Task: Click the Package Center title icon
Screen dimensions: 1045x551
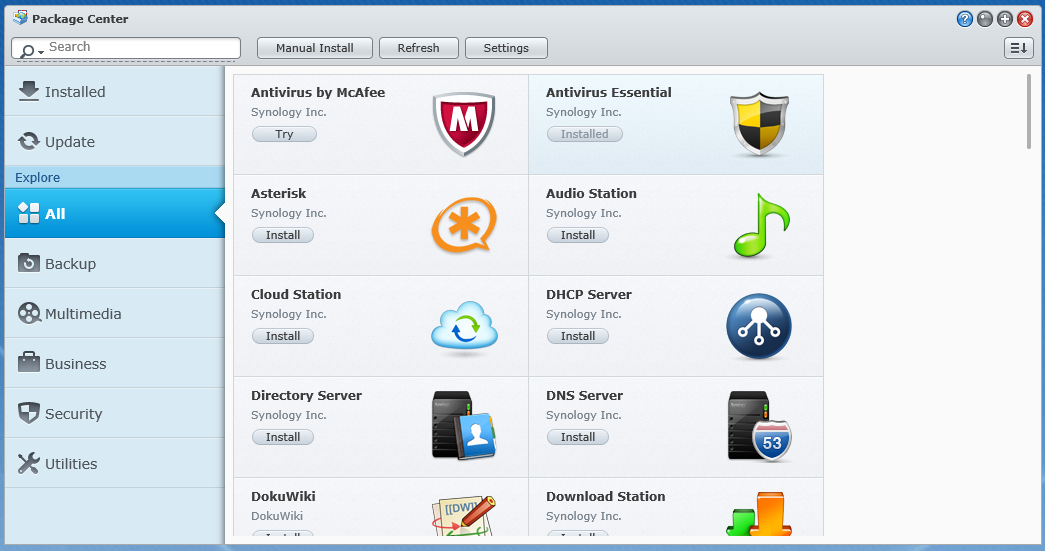Action: [20, 18]
